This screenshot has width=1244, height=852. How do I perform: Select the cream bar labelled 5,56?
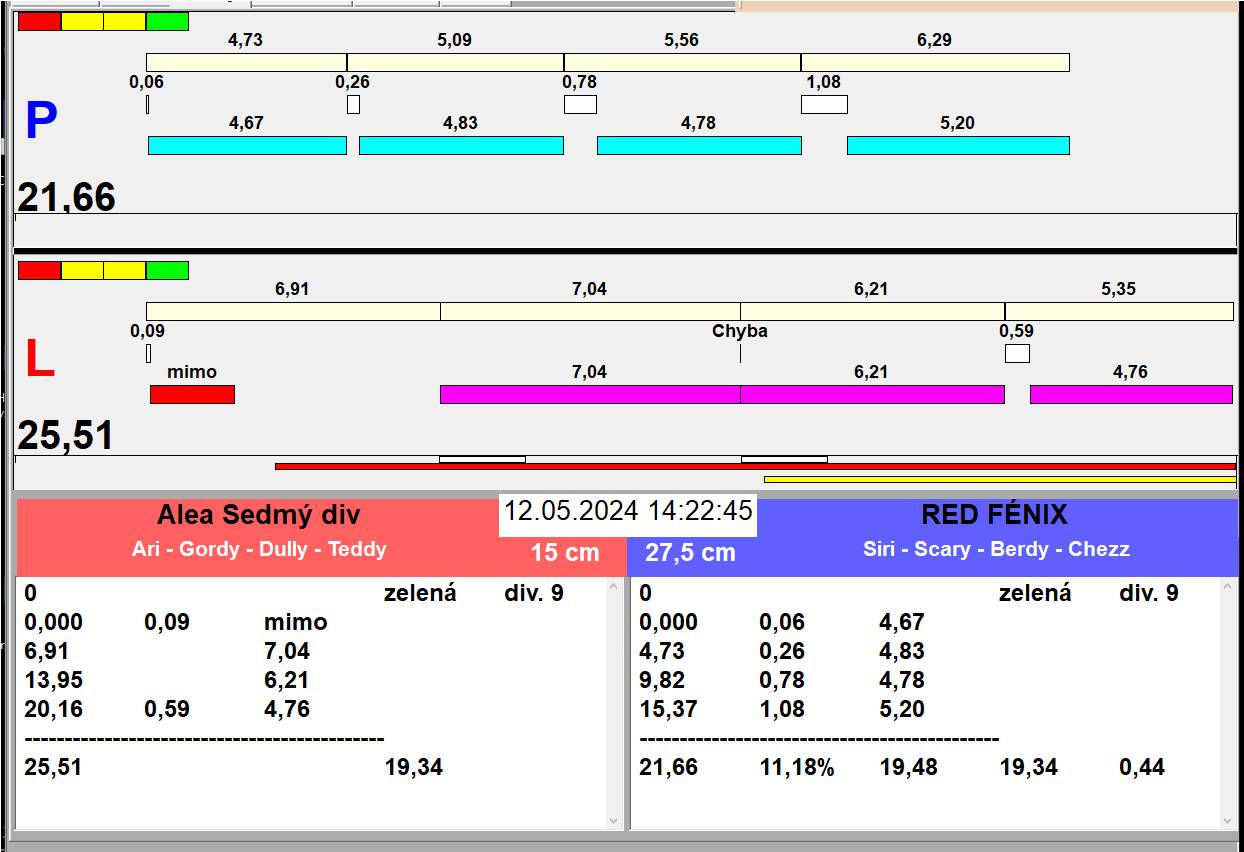pyautogui.click(x=682, y=62)
